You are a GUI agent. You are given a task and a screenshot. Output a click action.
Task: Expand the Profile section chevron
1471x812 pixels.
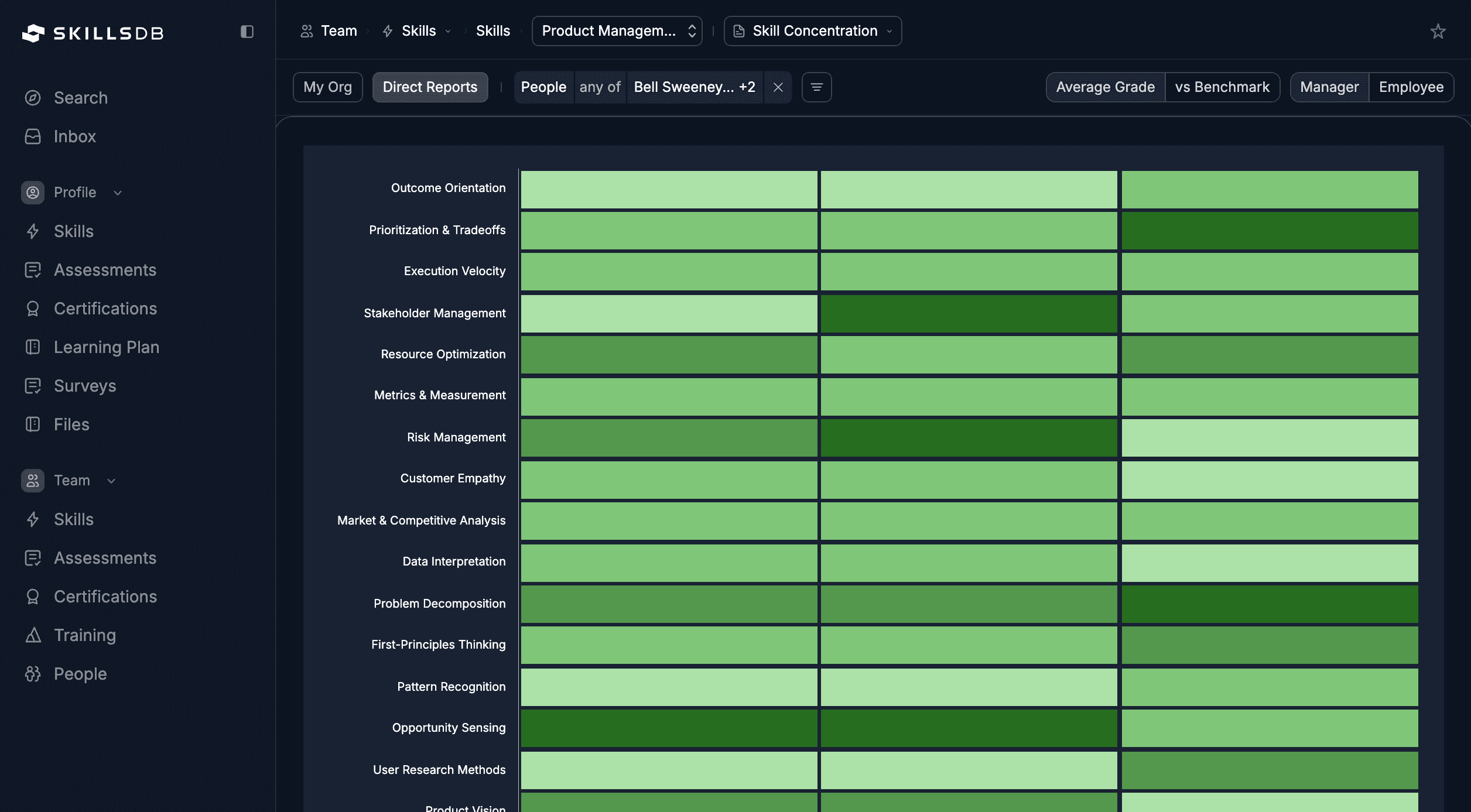click(118, 192)
